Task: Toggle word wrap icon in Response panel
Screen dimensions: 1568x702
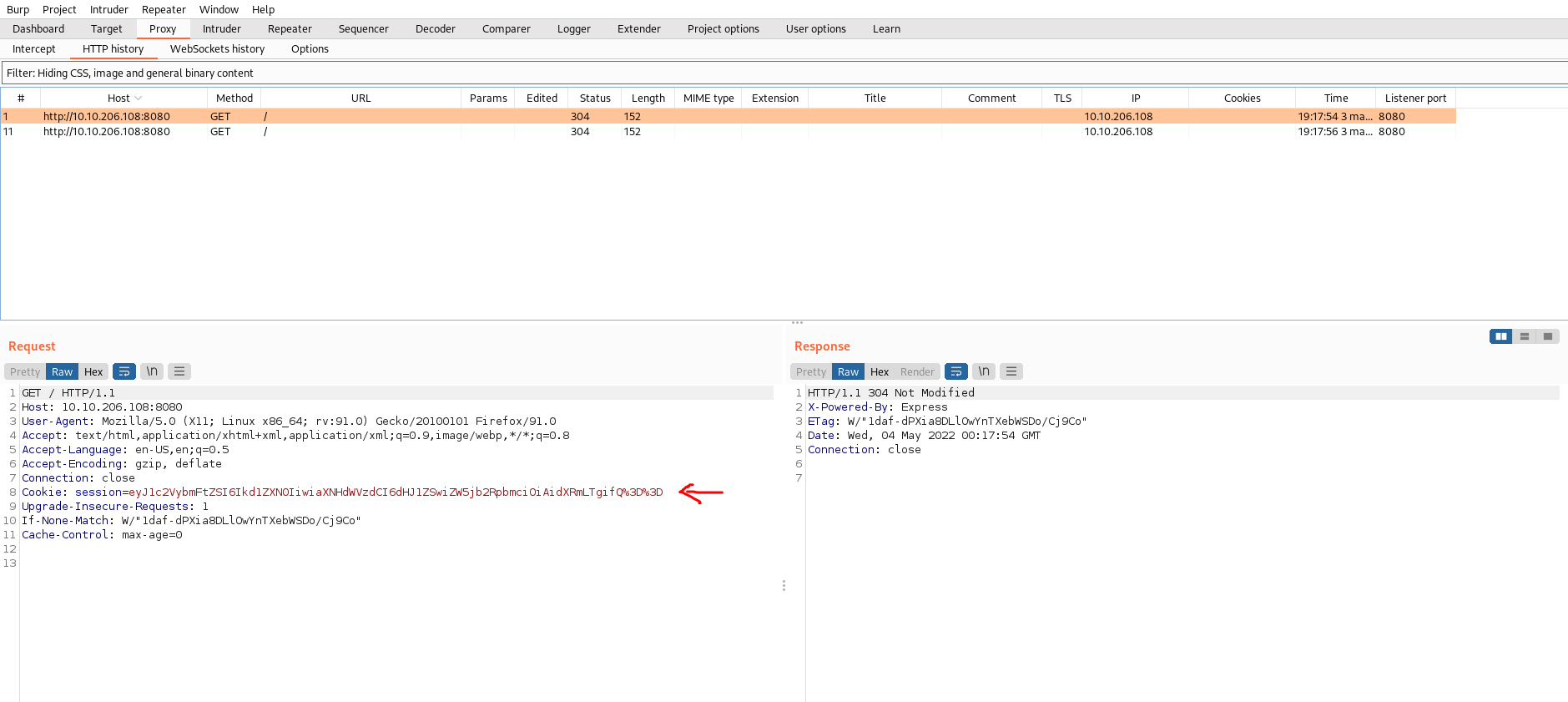Action: (x=956, y=371)
